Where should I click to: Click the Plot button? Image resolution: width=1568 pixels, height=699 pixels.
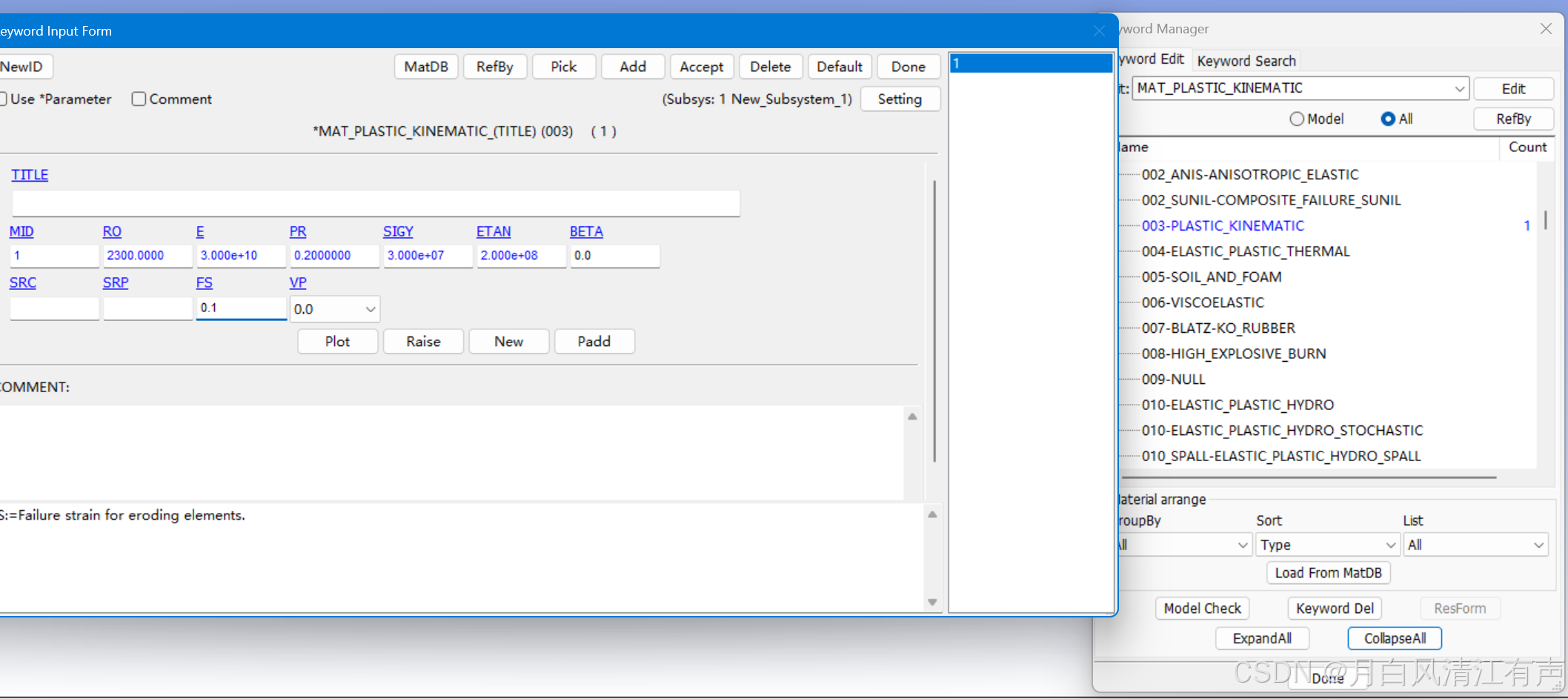337,342
